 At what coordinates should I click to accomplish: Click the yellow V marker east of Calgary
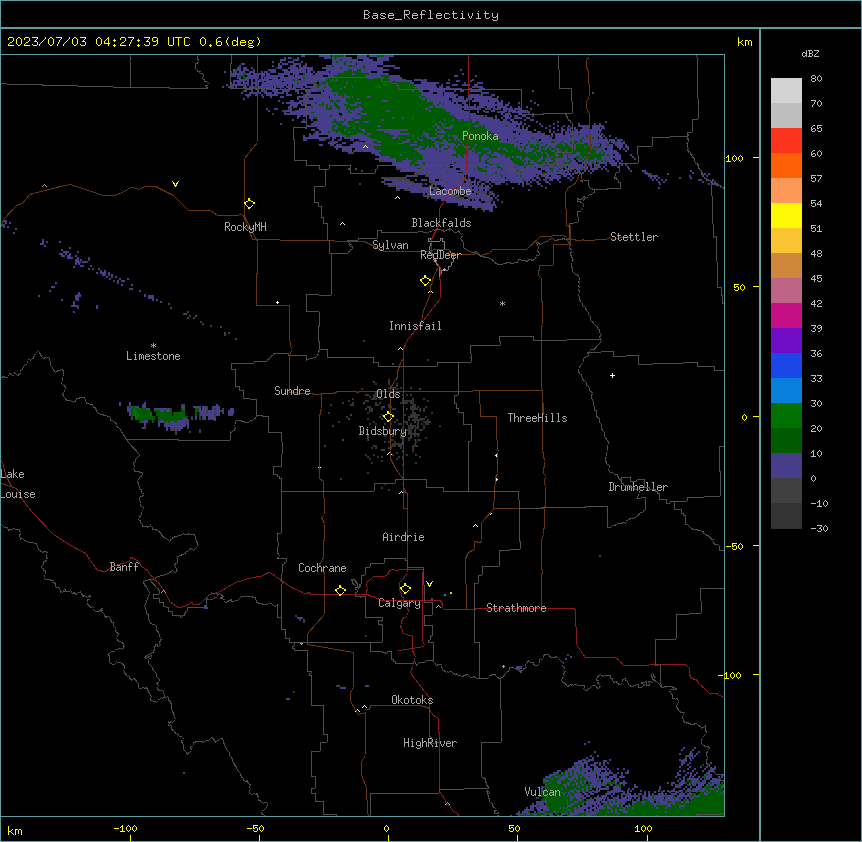coord(429,583)
